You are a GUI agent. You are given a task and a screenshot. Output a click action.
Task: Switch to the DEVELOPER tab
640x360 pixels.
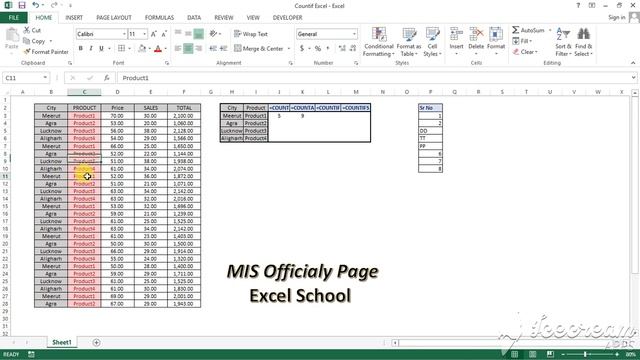click(287, 18)
